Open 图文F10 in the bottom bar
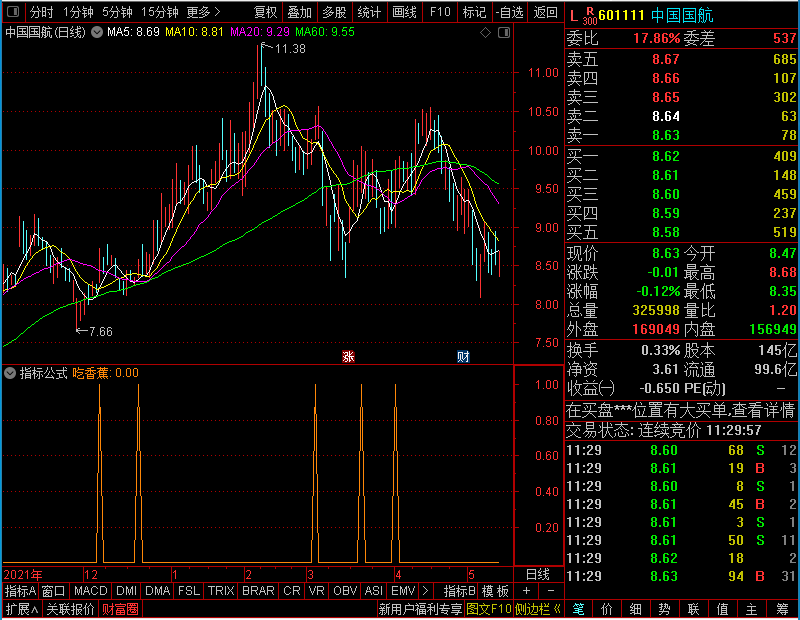Image resolution: width=800 pixels, height=620 pixels. 489,609
